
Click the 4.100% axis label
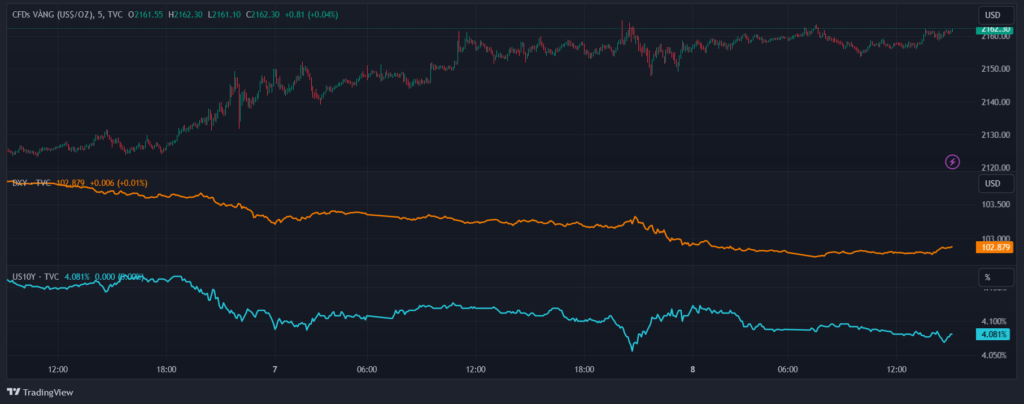click(x=994, y=321)
